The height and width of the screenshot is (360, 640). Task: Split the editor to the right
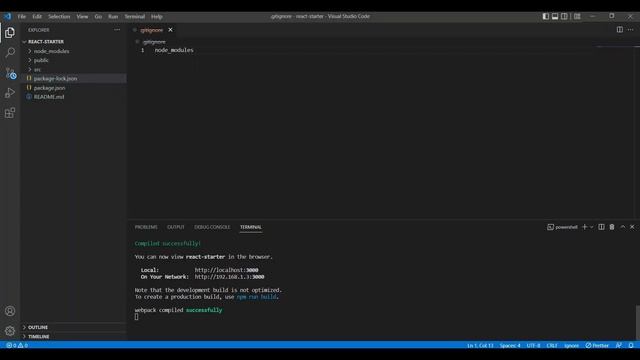pos(620,29)
